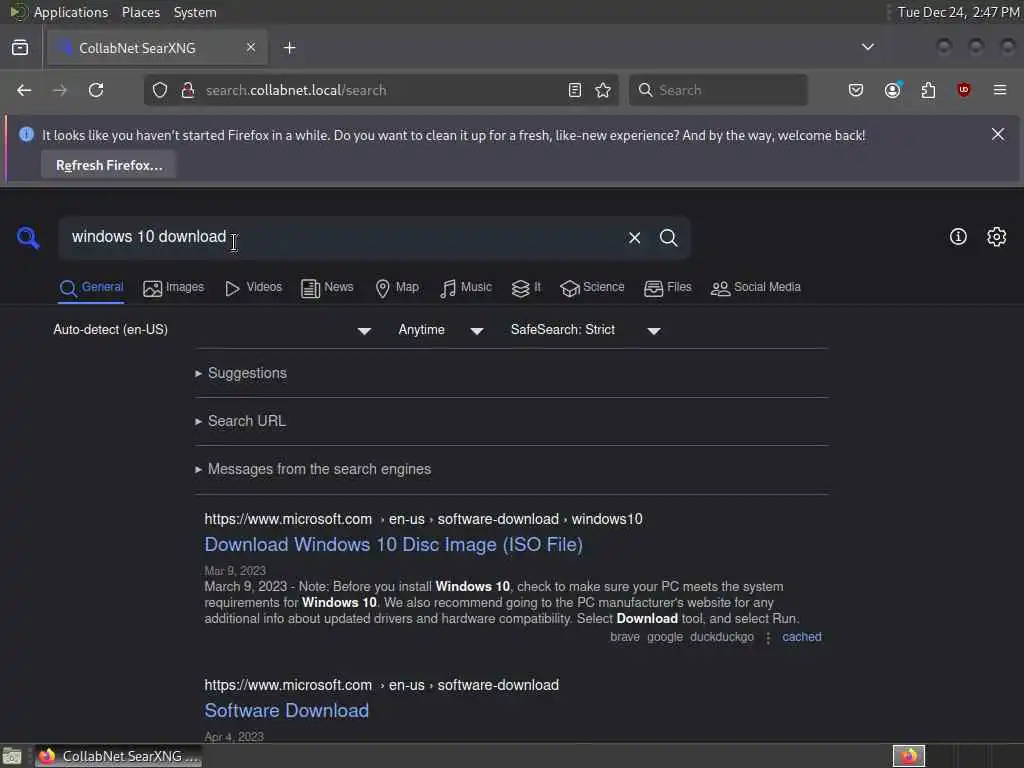Open a new tab with plus icon
1024x768 pixels.
(290, 48)
